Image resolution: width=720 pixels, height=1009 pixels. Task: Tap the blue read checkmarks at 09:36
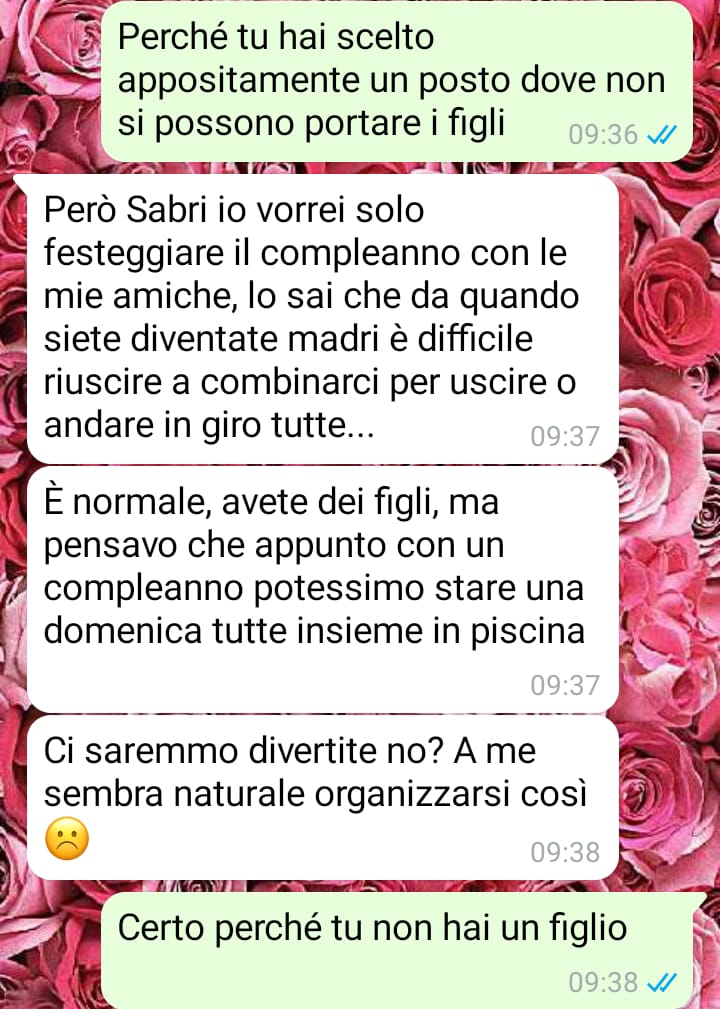point(661,134)
